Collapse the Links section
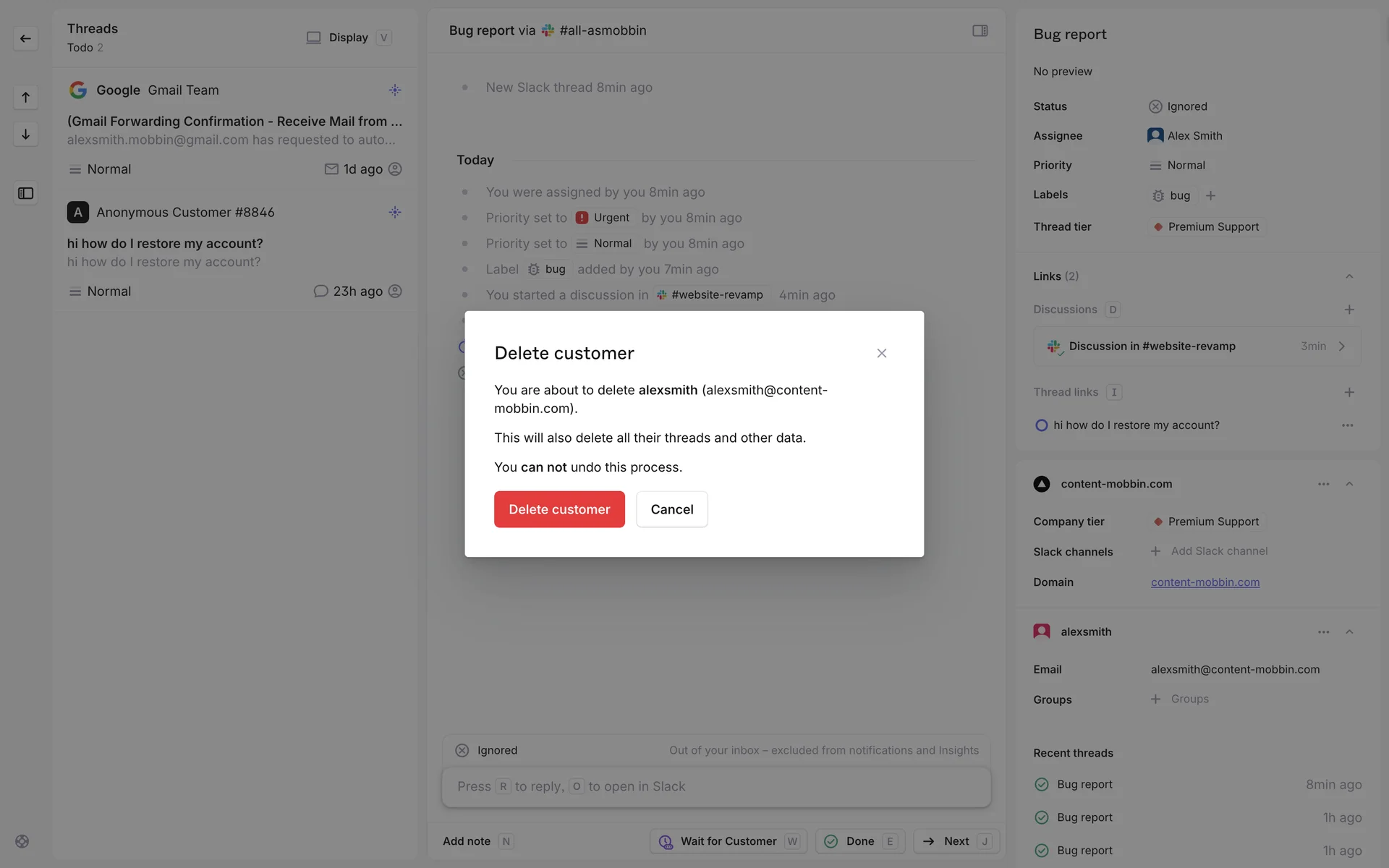Screen dimensions: 1389x868 pos(1348,276)
